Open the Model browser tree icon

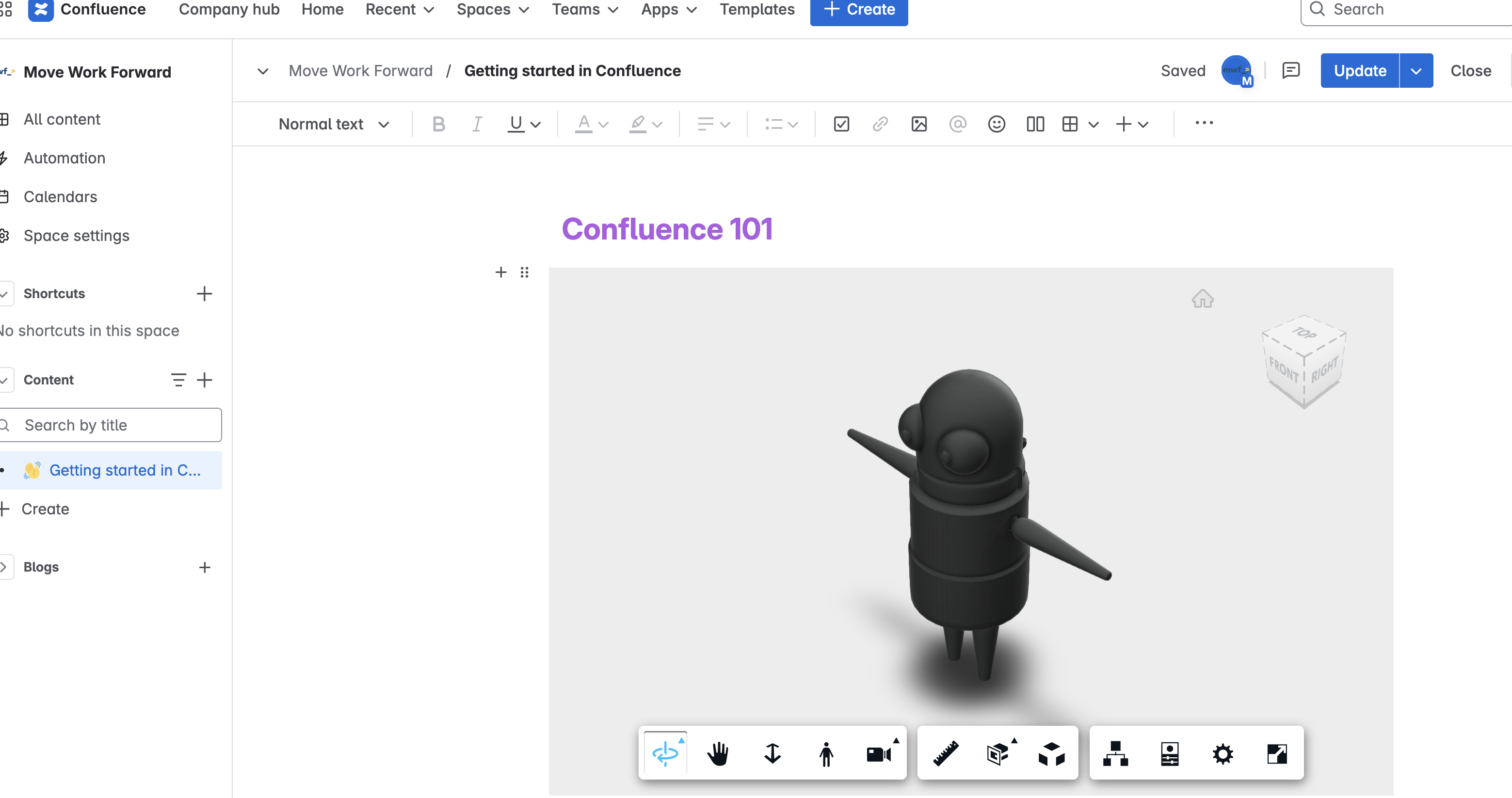[1115, 753]
